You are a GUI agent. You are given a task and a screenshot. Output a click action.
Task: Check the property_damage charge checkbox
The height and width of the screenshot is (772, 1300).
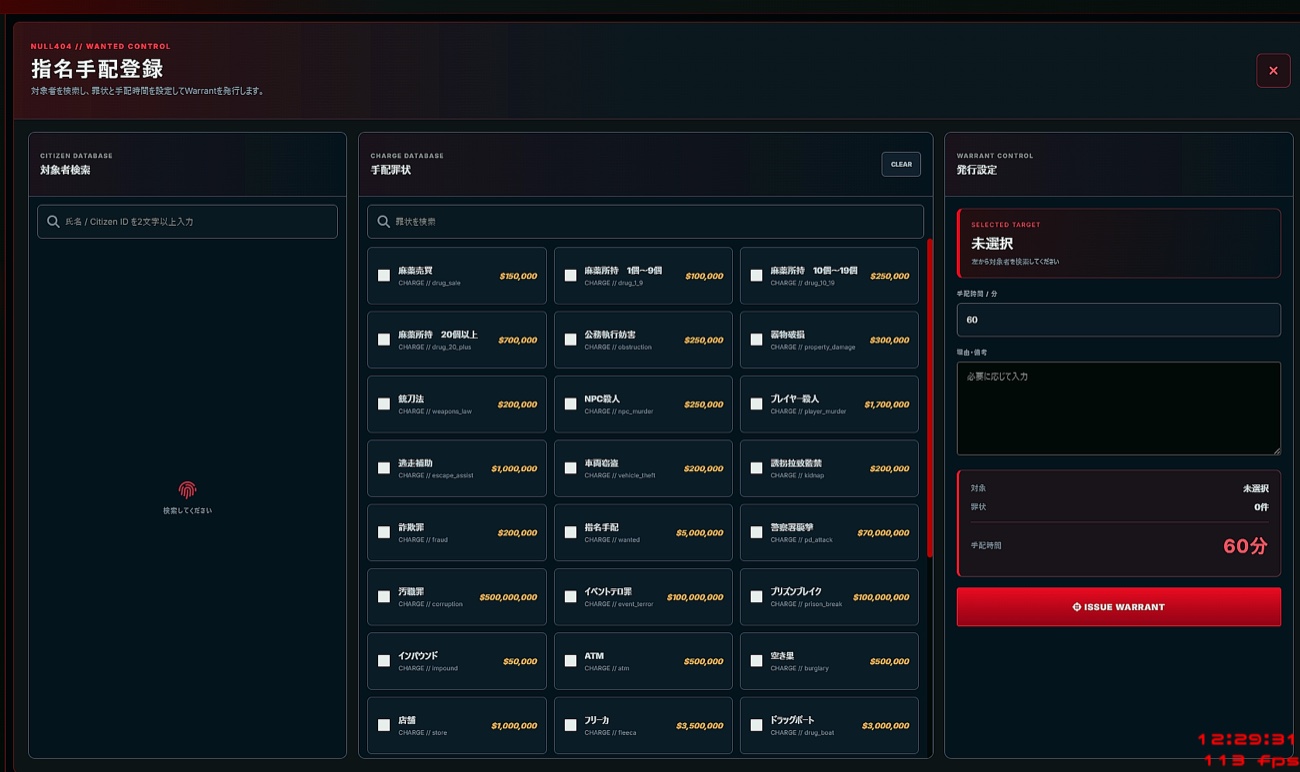(x=757, y=340)
